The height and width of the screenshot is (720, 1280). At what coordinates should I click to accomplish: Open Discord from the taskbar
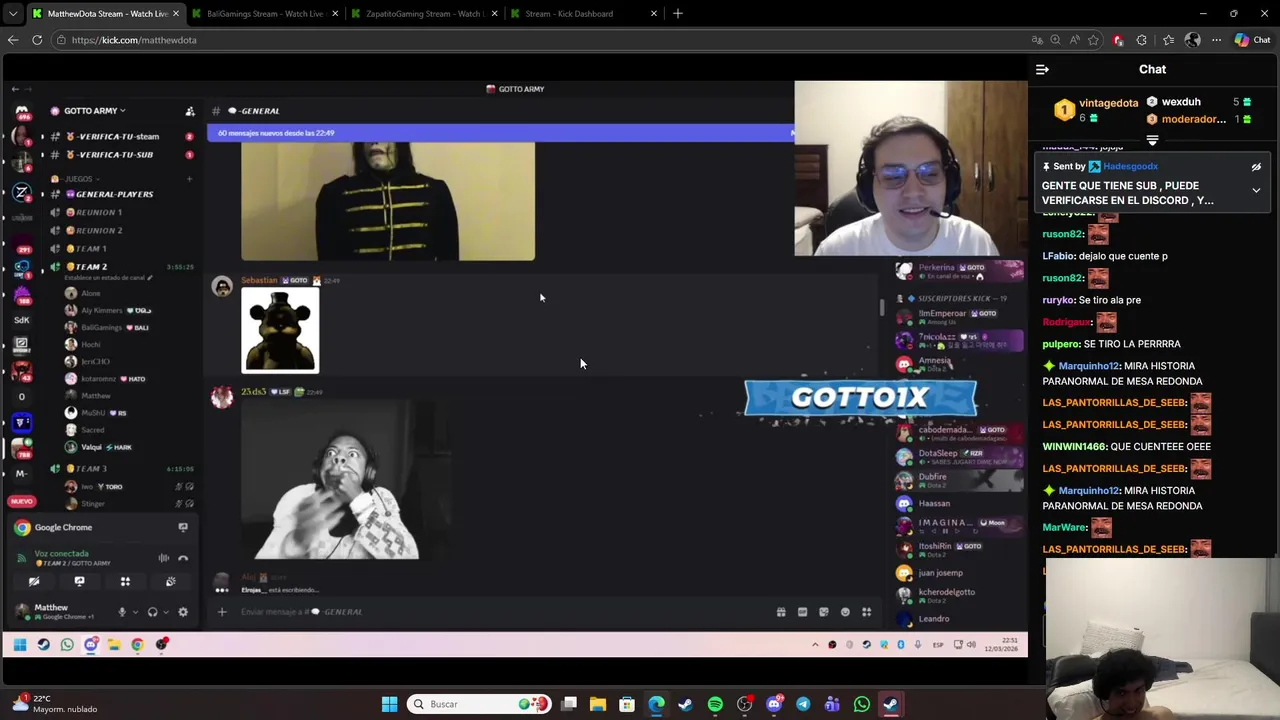774,704
